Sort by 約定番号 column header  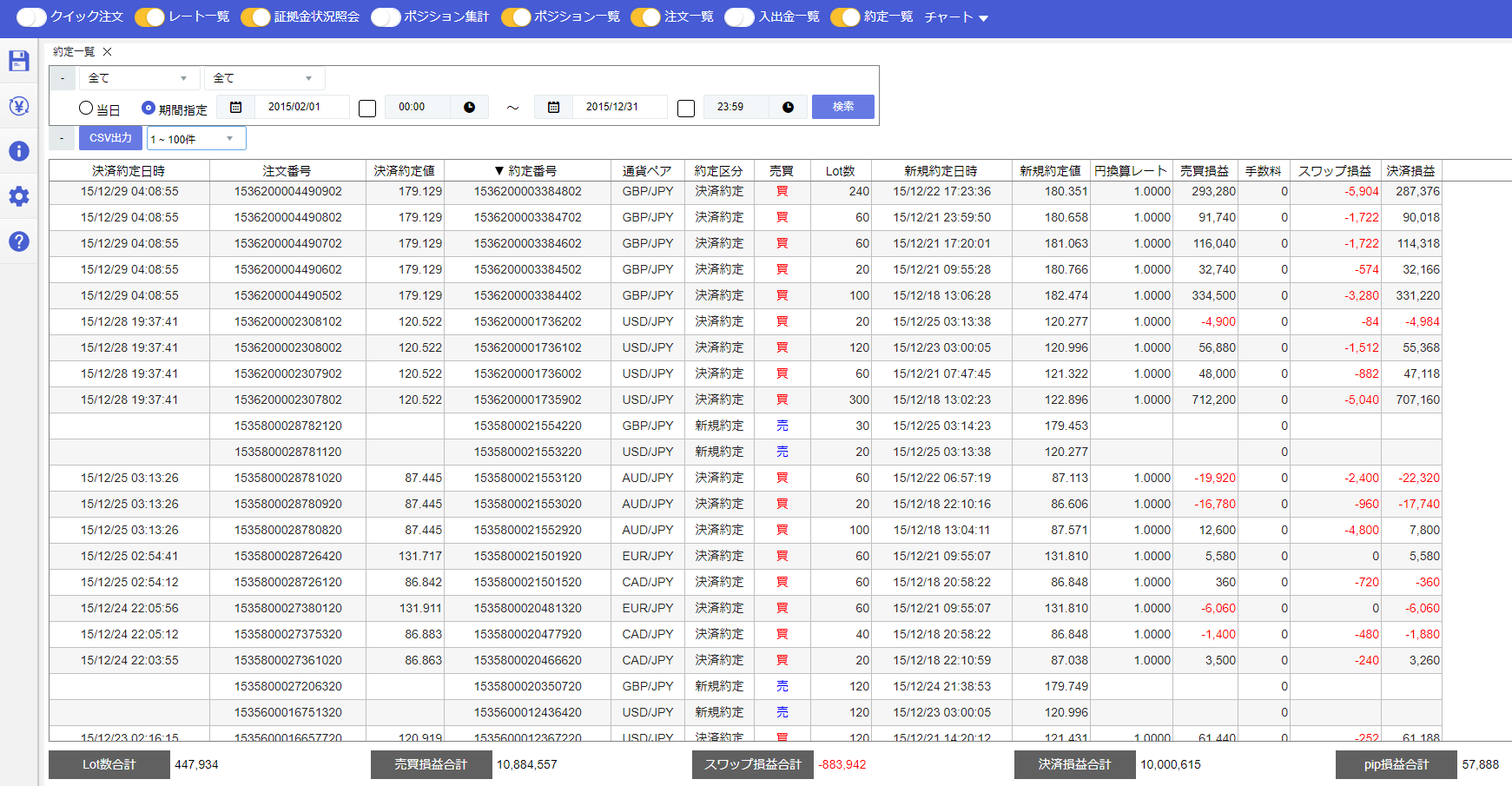527,171
